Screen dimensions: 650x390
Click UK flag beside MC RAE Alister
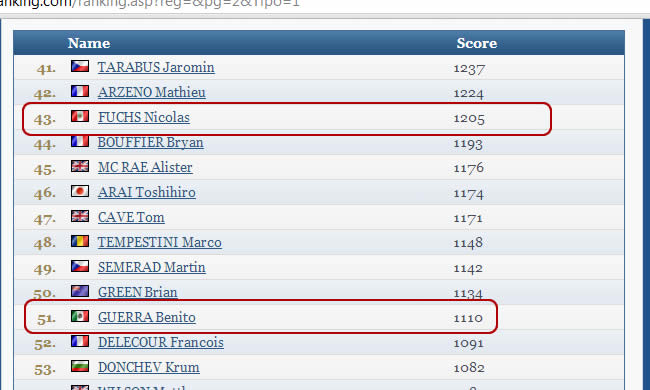tap(80, 166)
